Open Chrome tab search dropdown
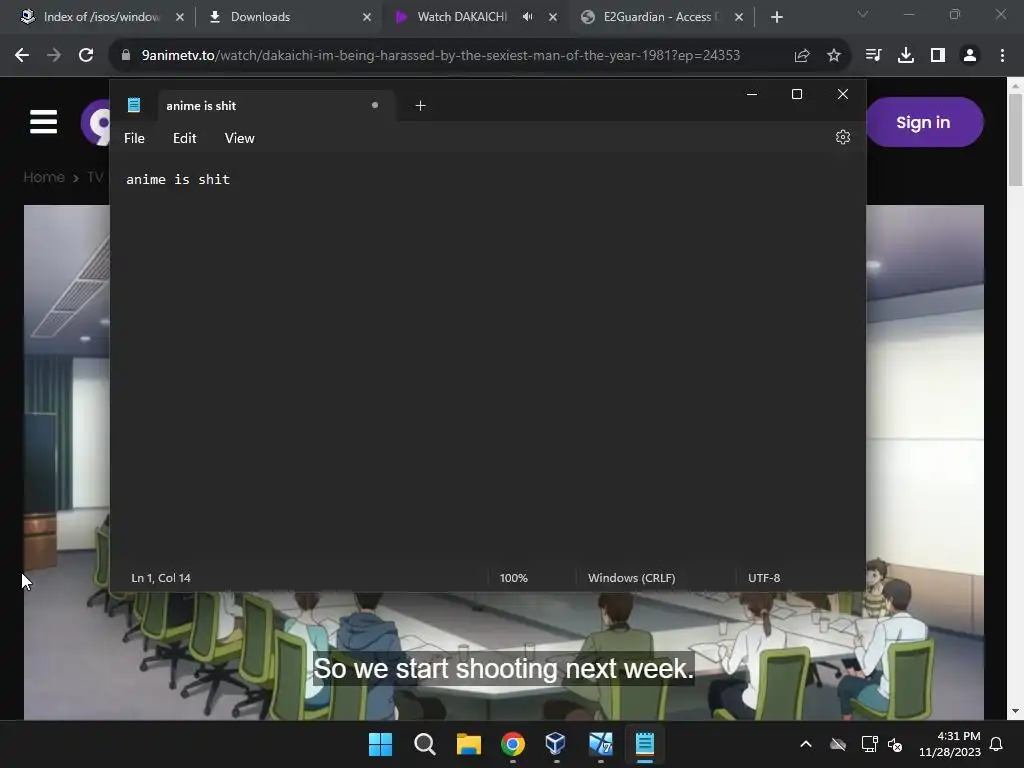Viewport: 1024px width, 768px height. (x=863, y=14)
